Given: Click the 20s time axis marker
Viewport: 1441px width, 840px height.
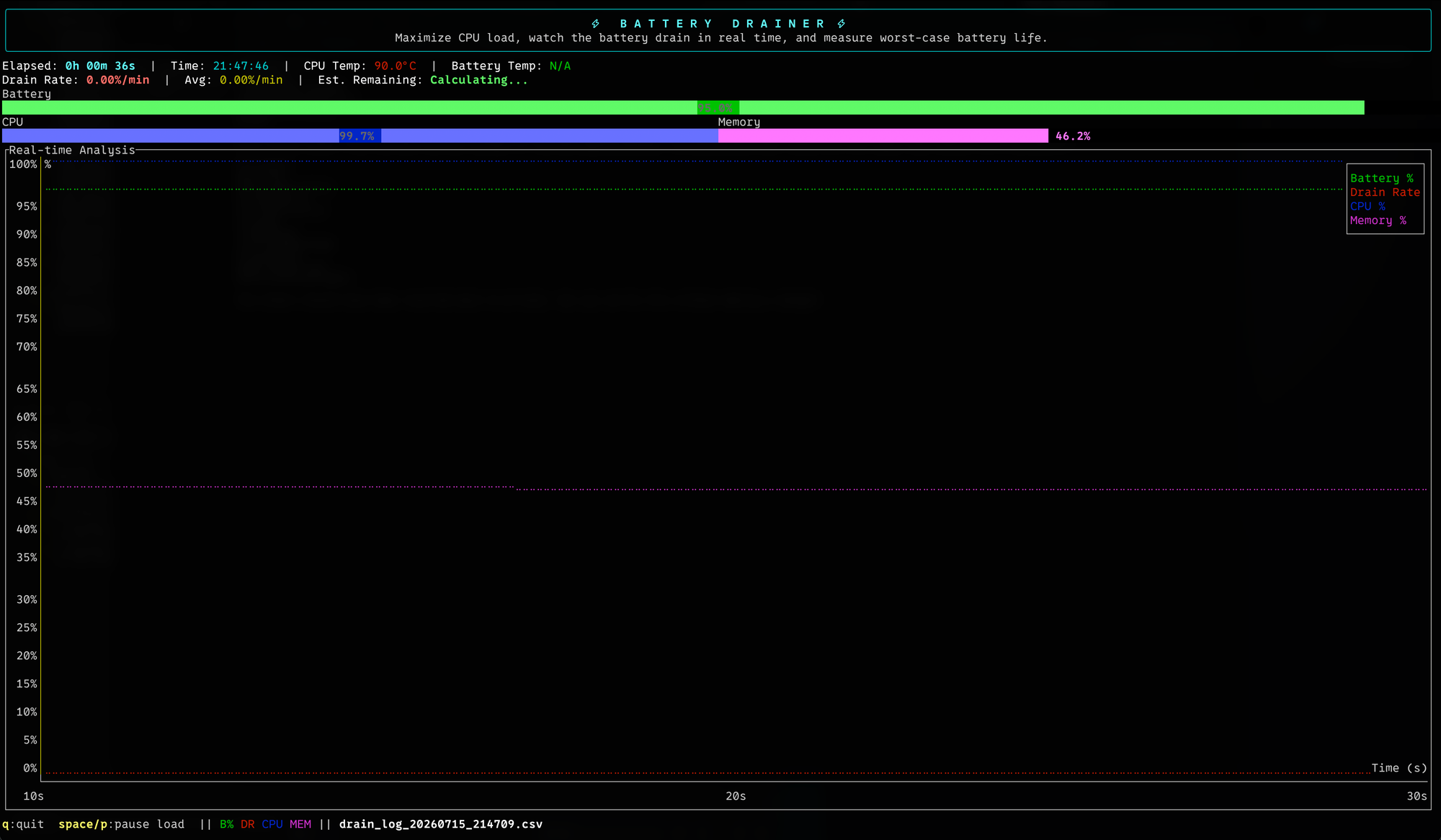Looking at the screenshot, I should click(736, 796).
